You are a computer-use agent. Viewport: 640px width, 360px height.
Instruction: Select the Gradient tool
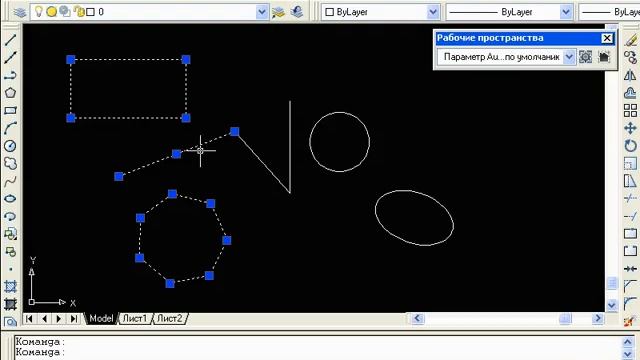coord(10,304)
